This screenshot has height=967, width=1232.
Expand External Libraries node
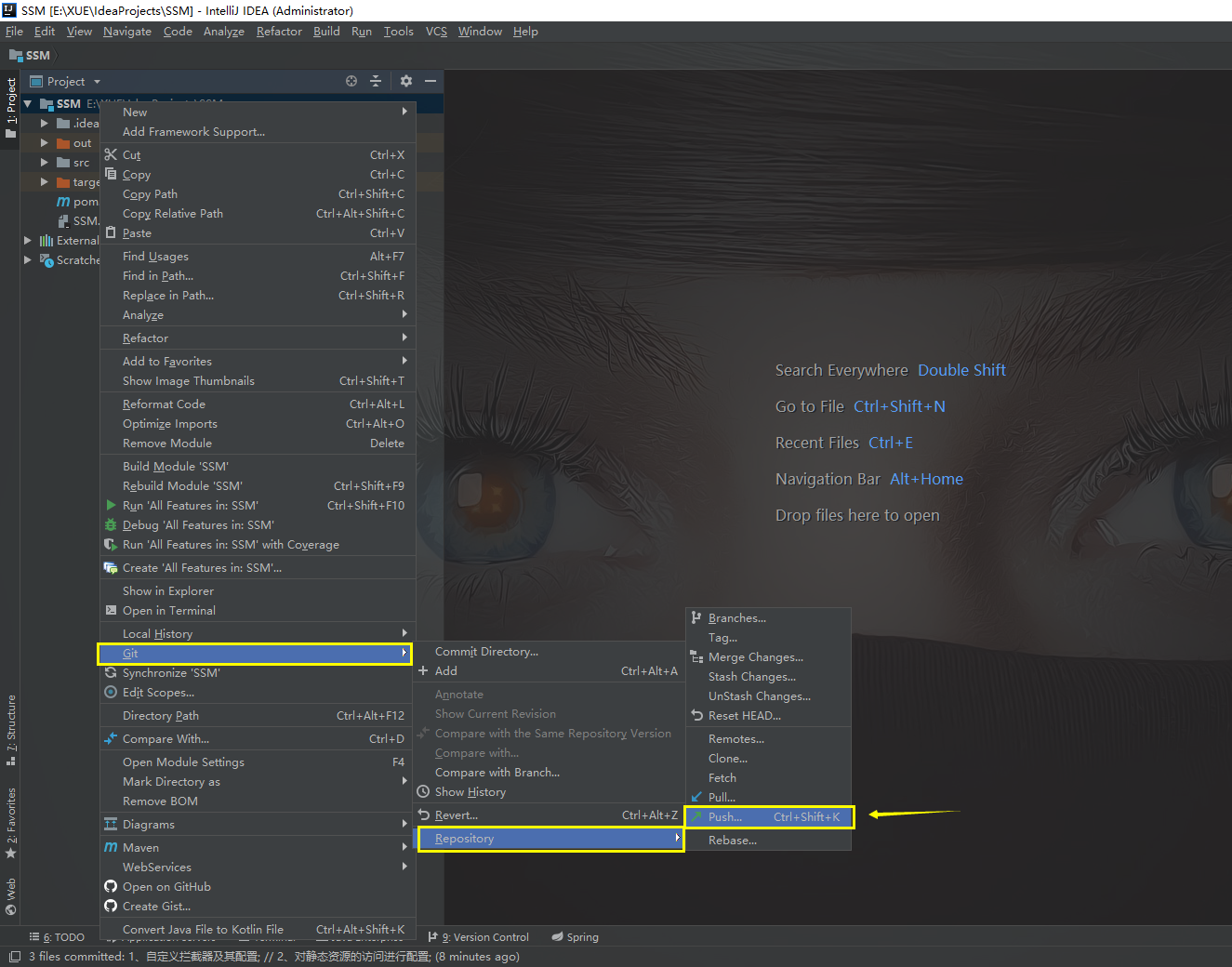click(27, 240)
